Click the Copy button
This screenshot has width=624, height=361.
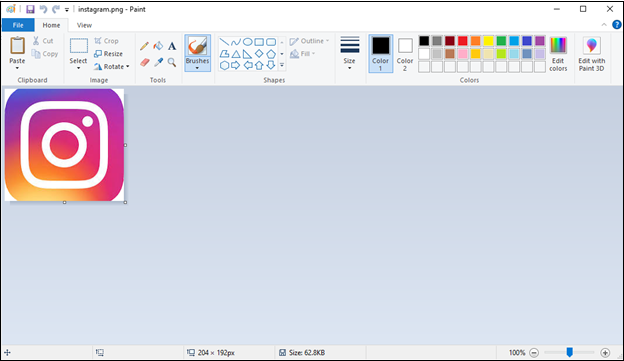tap(45, 54)
